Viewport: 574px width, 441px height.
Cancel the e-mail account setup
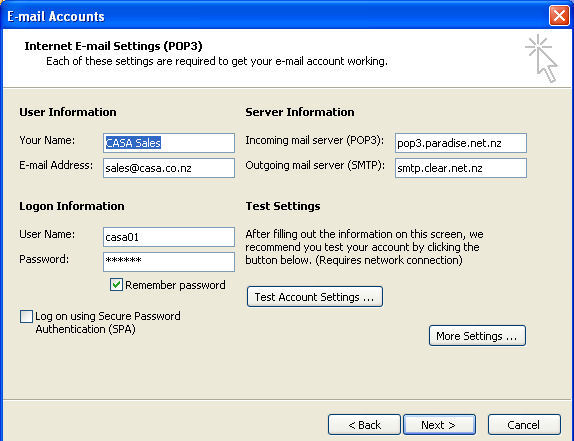[524, 425]
